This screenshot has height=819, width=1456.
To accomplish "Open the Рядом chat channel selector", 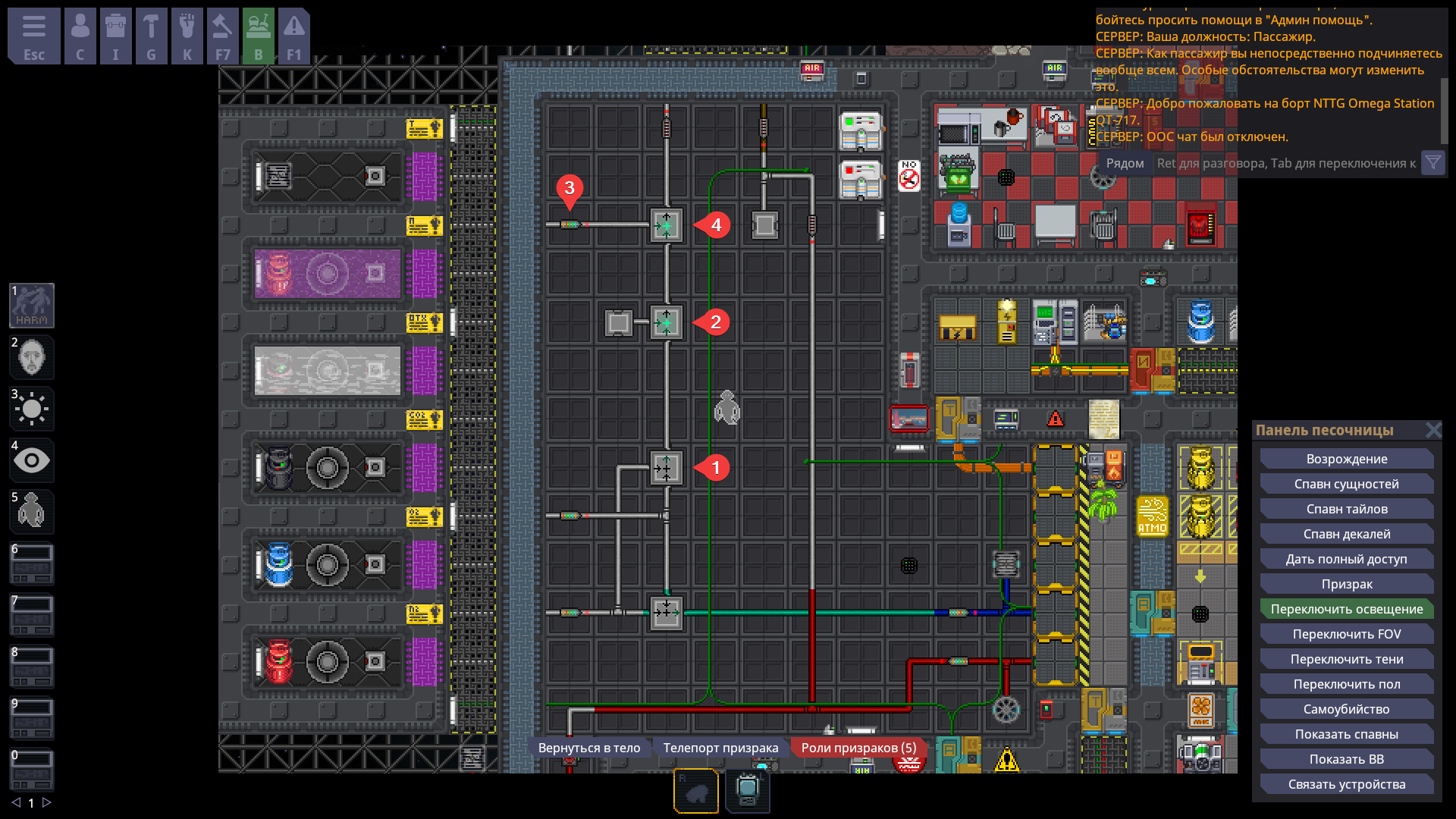I will (x=1125, y=163).
